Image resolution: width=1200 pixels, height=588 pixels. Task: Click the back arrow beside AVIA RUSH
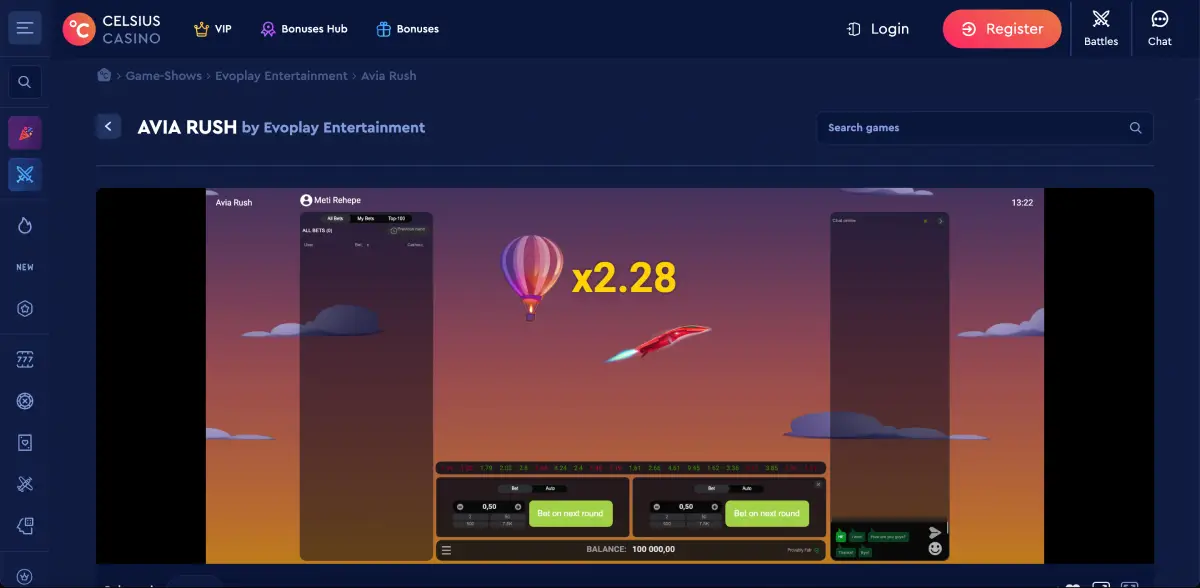pyautogui.click(x=108, y=126)
